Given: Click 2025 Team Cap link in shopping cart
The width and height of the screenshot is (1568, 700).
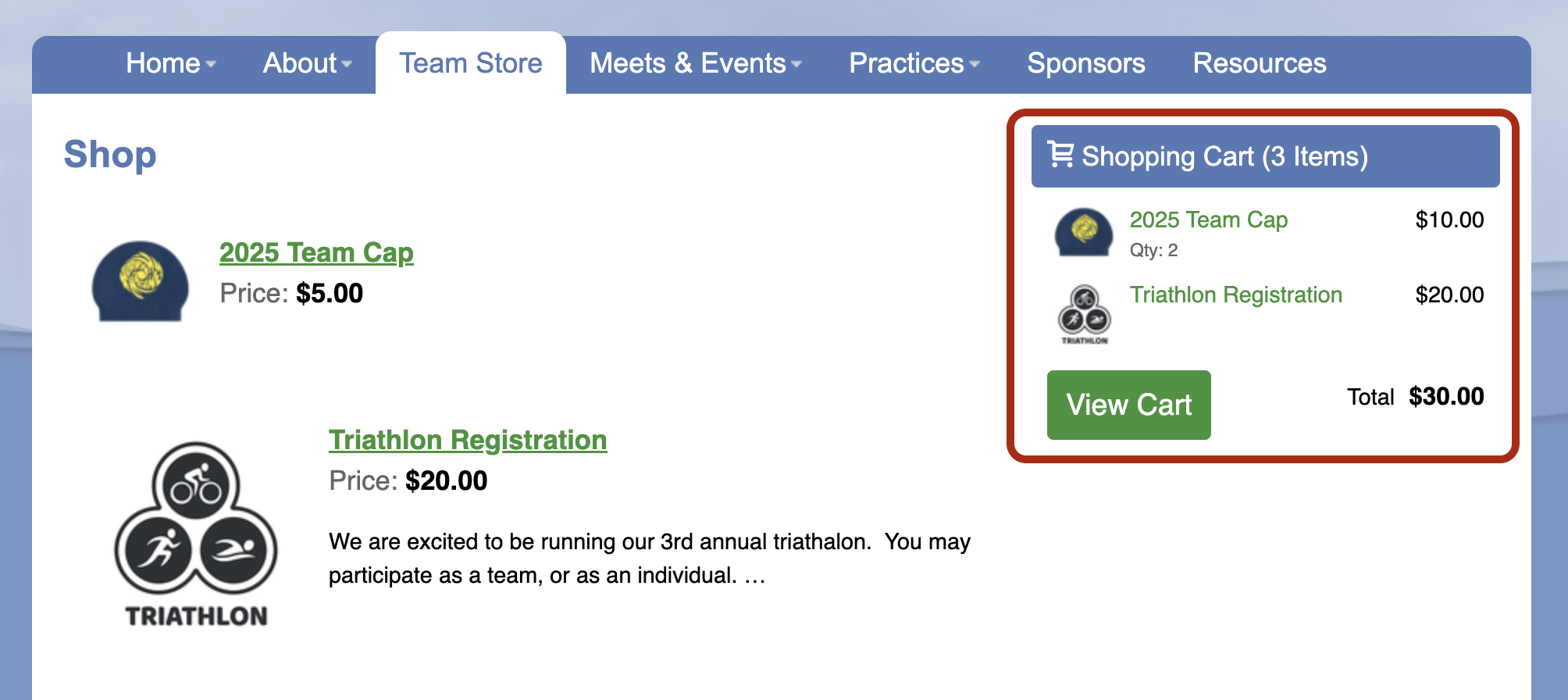Looking at the screenshot, I should tap(1209, 220).
